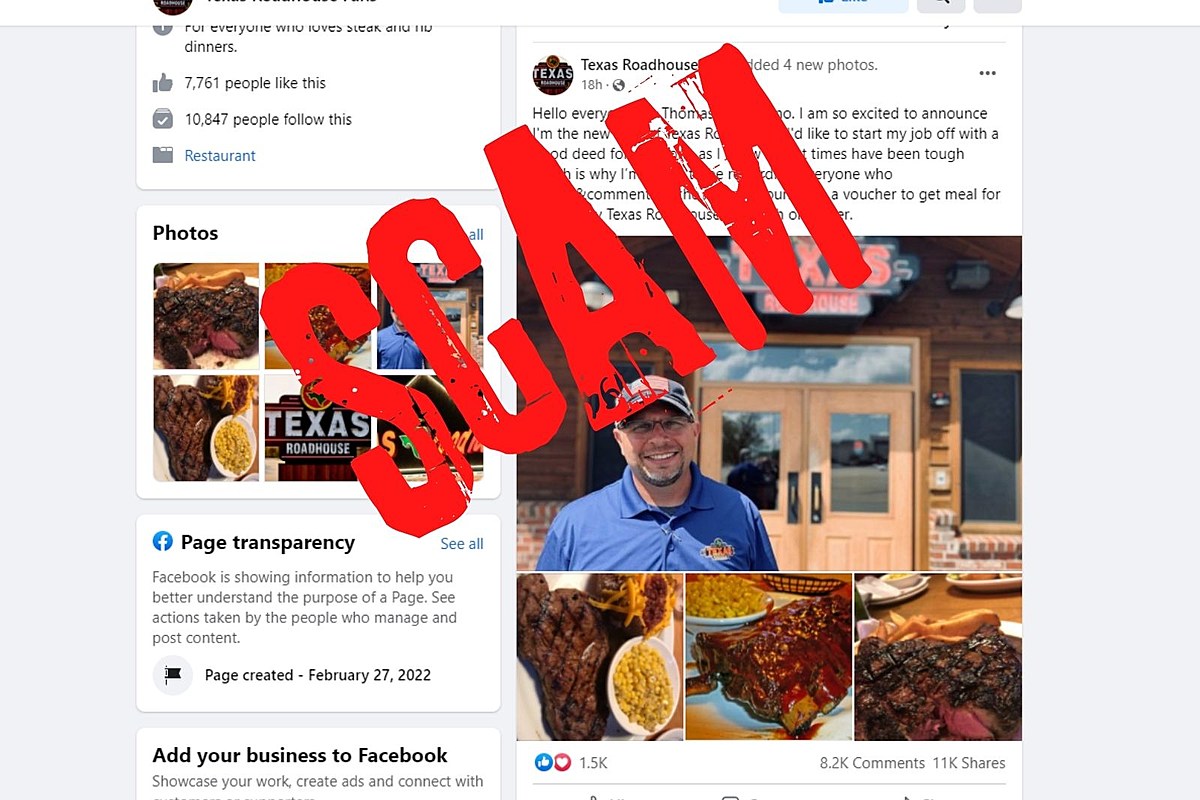The width and height of the screenshot is (1200, 800).
Task: Click the flag icon next to Page created
Action: point(173,675)
